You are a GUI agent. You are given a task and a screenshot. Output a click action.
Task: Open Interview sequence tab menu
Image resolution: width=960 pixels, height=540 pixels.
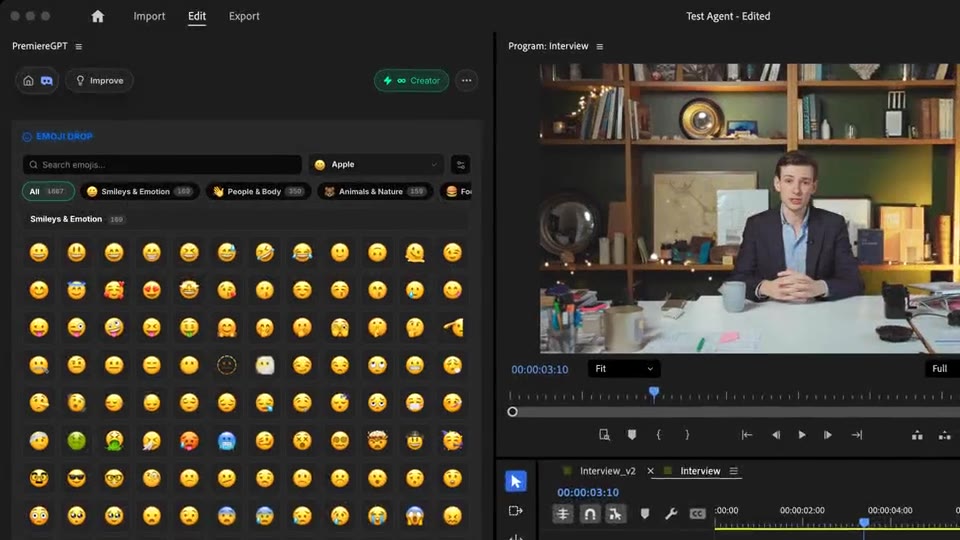[x=733, y=471]
